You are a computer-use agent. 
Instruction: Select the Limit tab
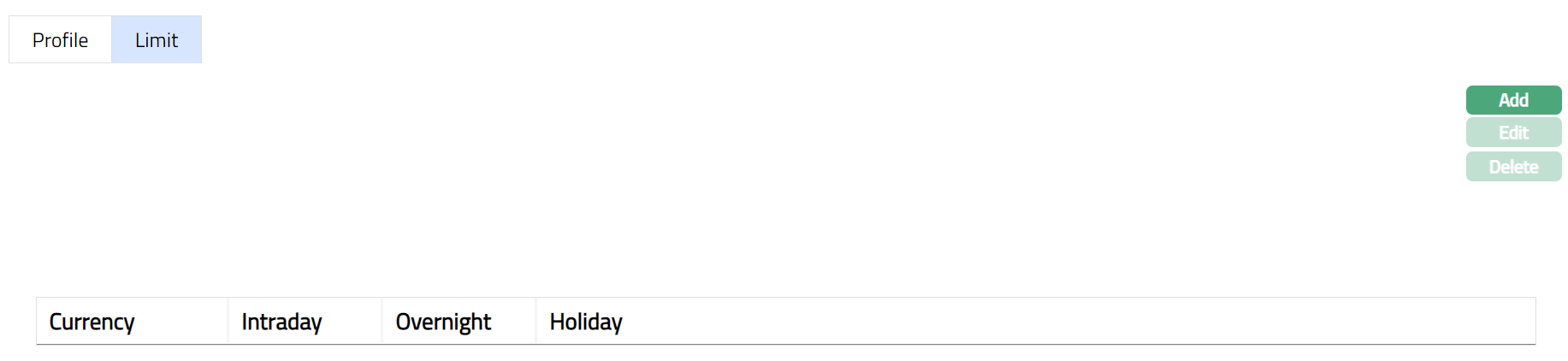[157, 40]
